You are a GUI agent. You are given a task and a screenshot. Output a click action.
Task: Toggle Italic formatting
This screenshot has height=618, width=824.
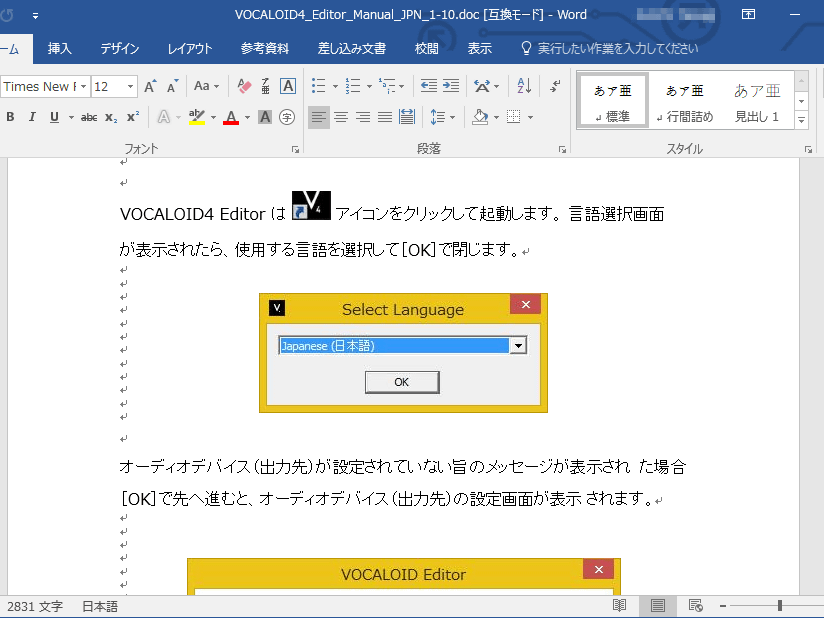32,117
